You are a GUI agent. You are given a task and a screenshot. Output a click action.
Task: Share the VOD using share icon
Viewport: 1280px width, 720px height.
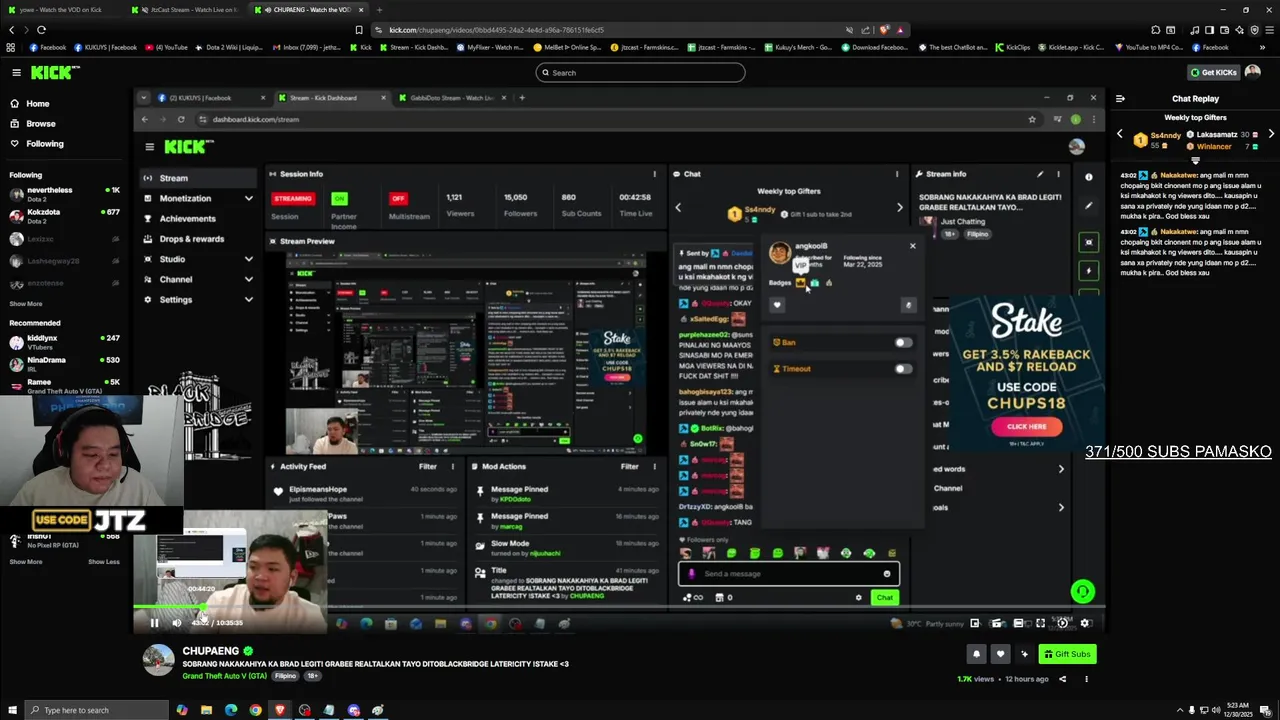(x=1062, y=679)
